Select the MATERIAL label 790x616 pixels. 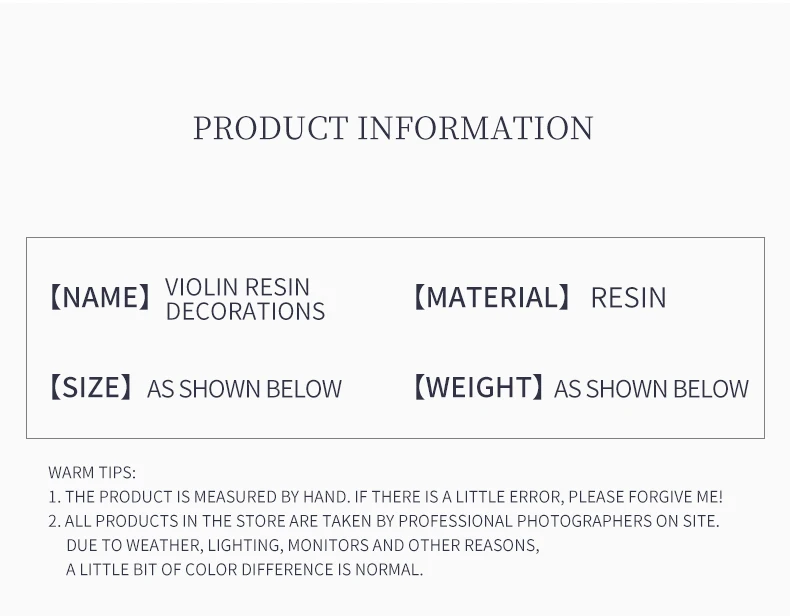[492, 297]
